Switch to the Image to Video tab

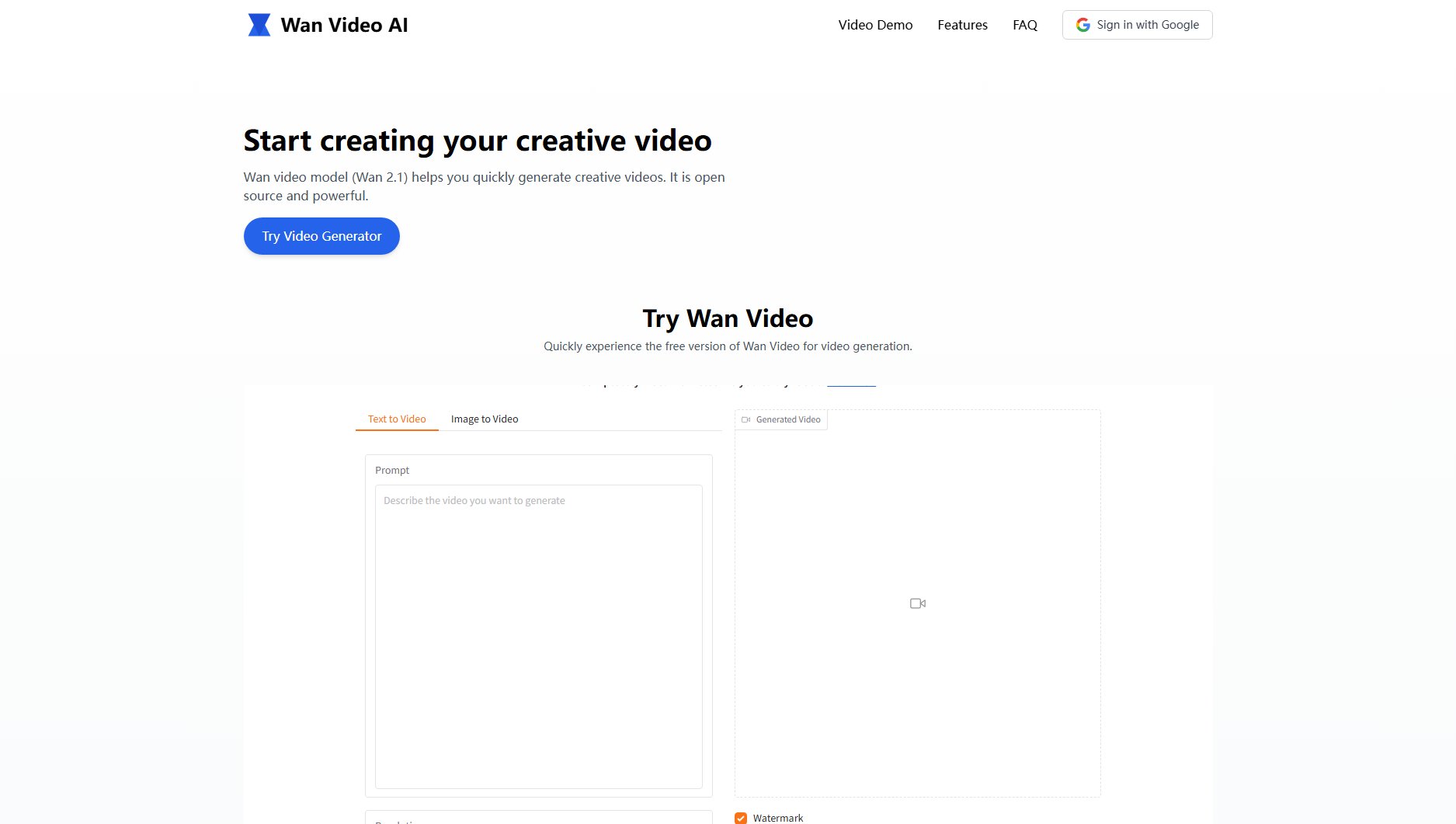[x=484, y=419]
